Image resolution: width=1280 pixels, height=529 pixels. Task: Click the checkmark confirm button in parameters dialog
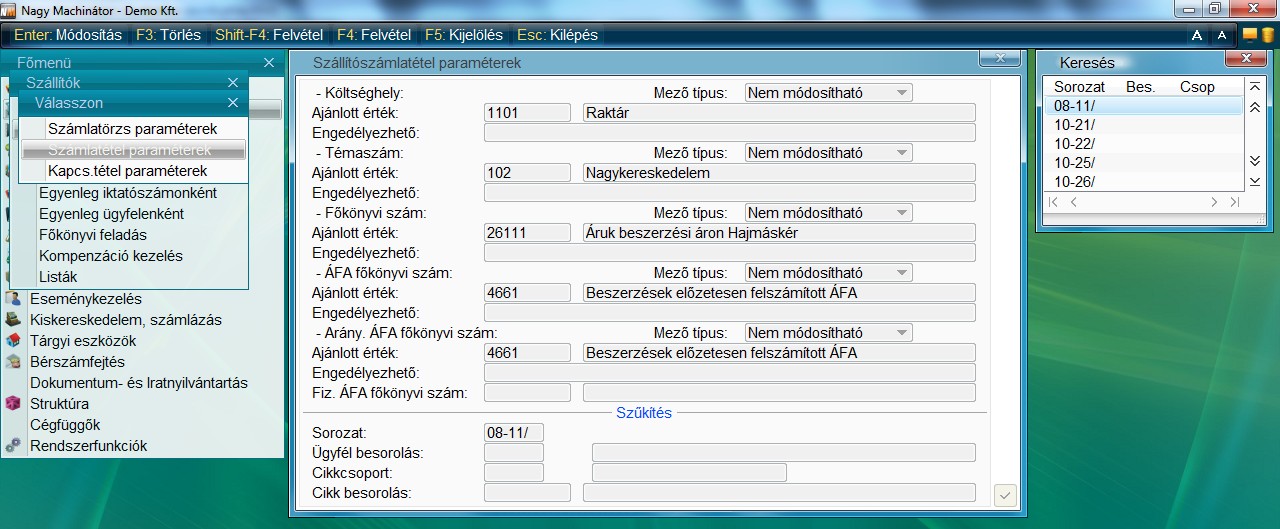(1006, 494)
